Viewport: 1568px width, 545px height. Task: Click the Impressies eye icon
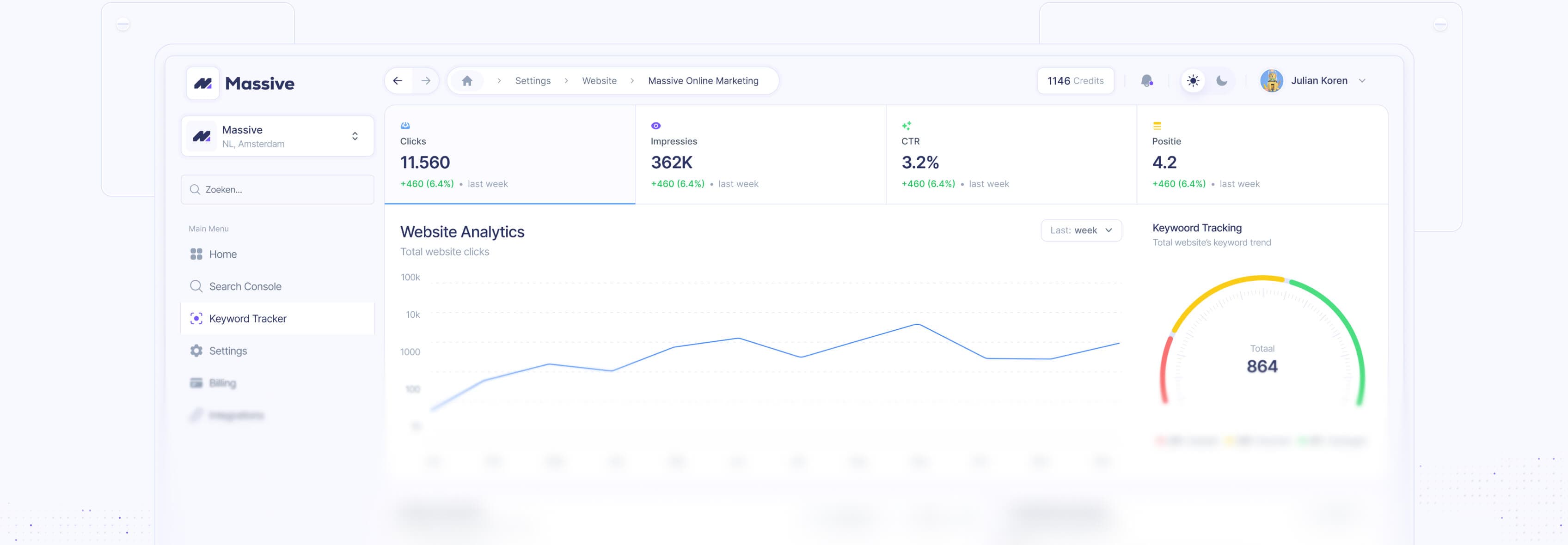coord(655,126)
